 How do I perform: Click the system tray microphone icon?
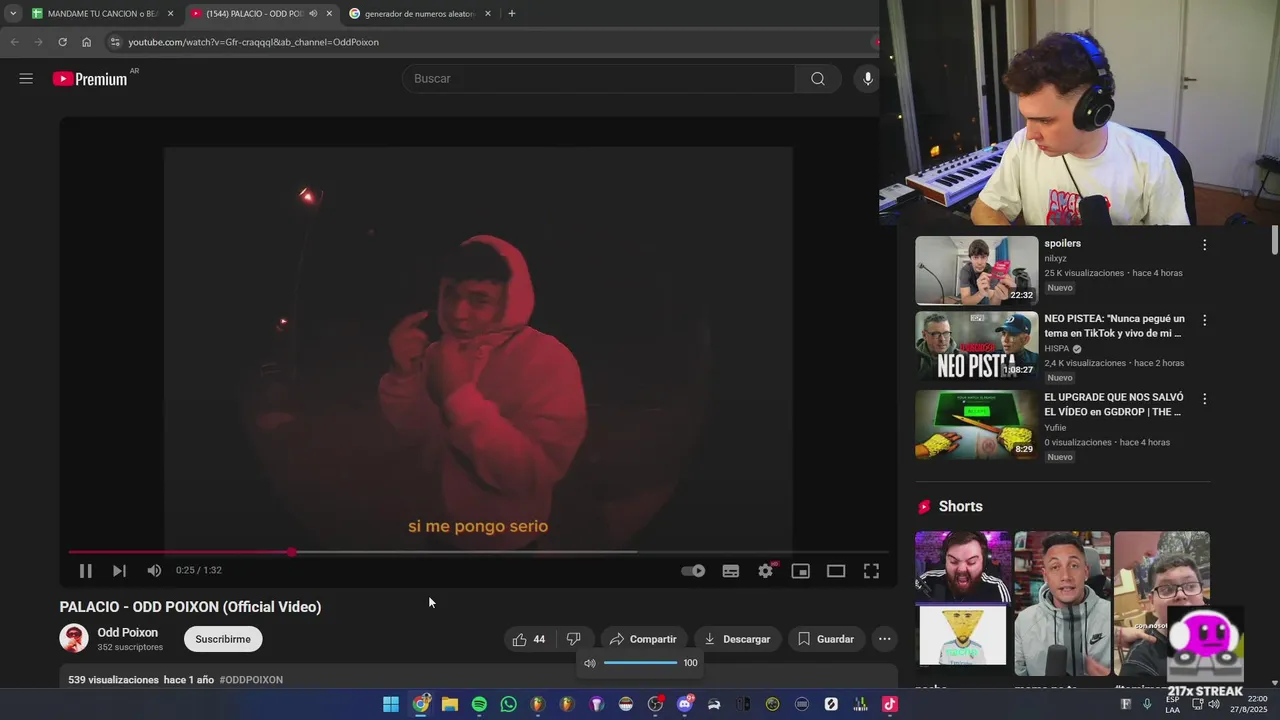pos(1147,704)
